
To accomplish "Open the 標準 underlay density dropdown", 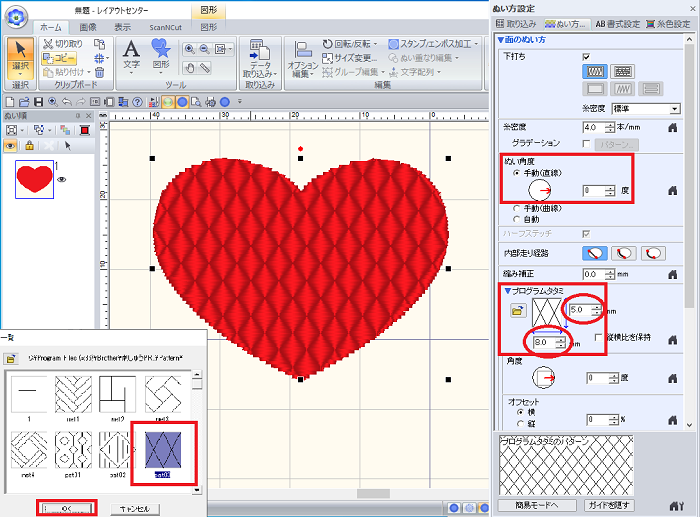I will click(x=675, y=108).
